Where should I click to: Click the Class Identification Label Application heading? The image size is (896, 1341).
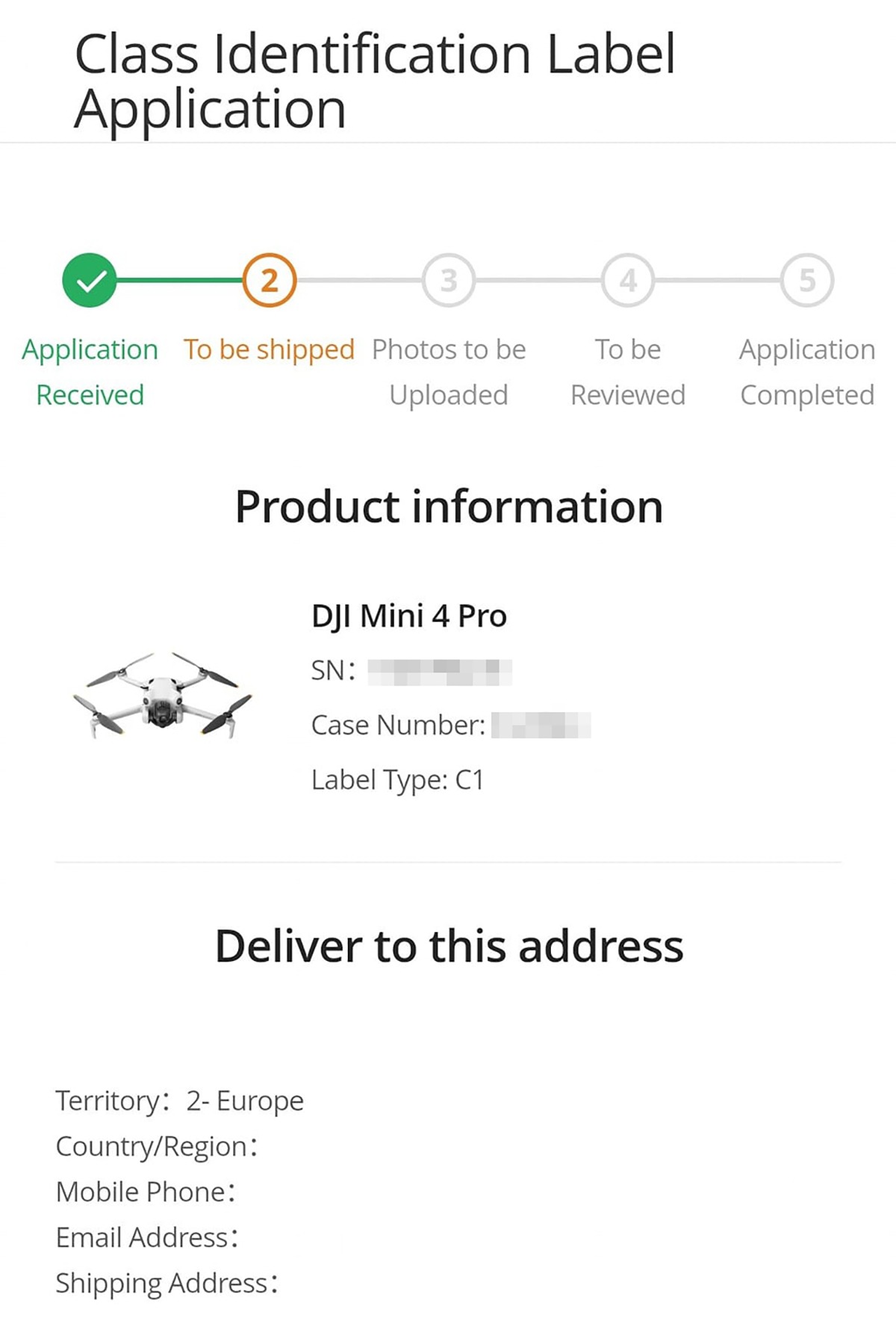coord(375,81)
